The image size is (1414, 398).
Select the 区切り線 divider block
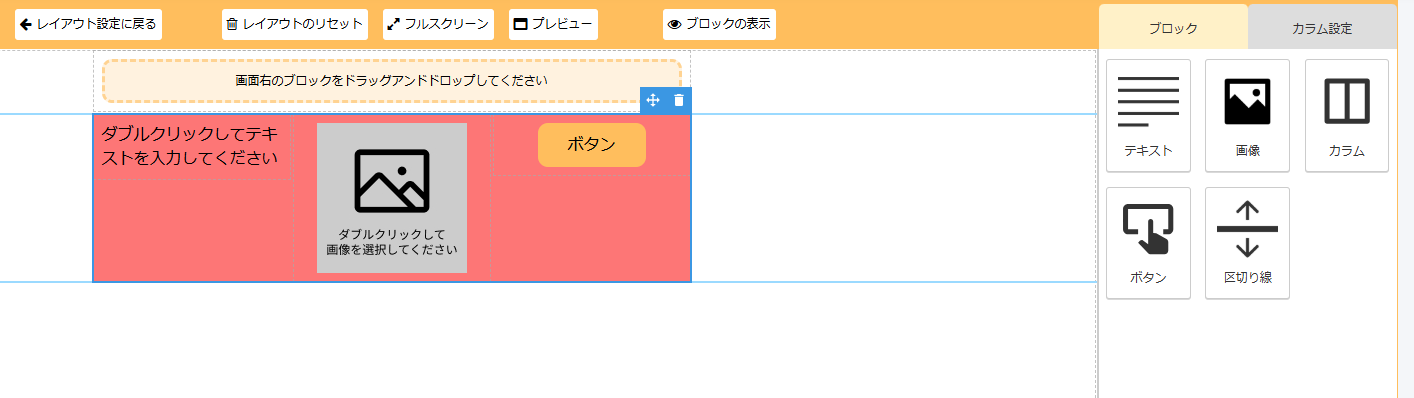point(1247,243)
